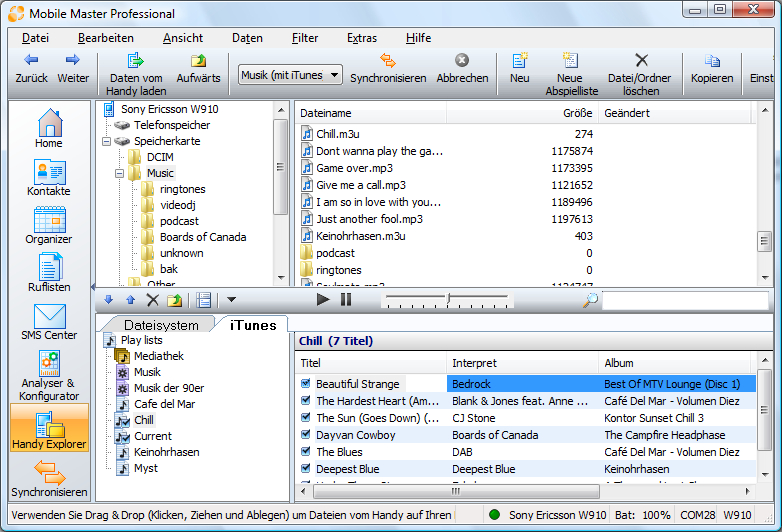
Task: Open the Organizer calendar icon
Action: click(x=48, y=226)
